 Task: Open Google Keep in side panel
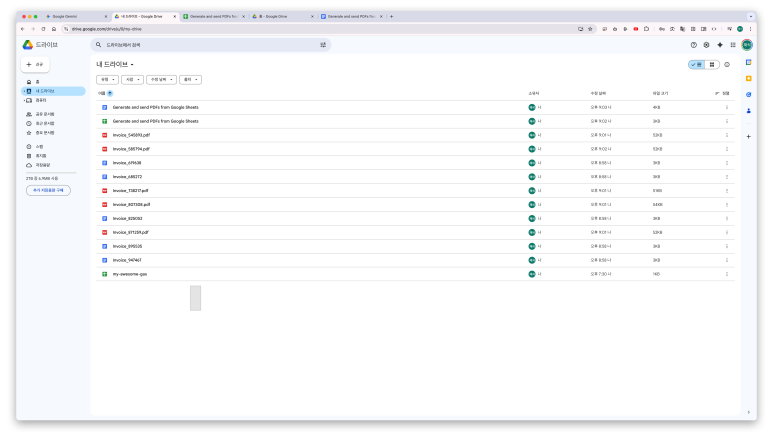748,78
